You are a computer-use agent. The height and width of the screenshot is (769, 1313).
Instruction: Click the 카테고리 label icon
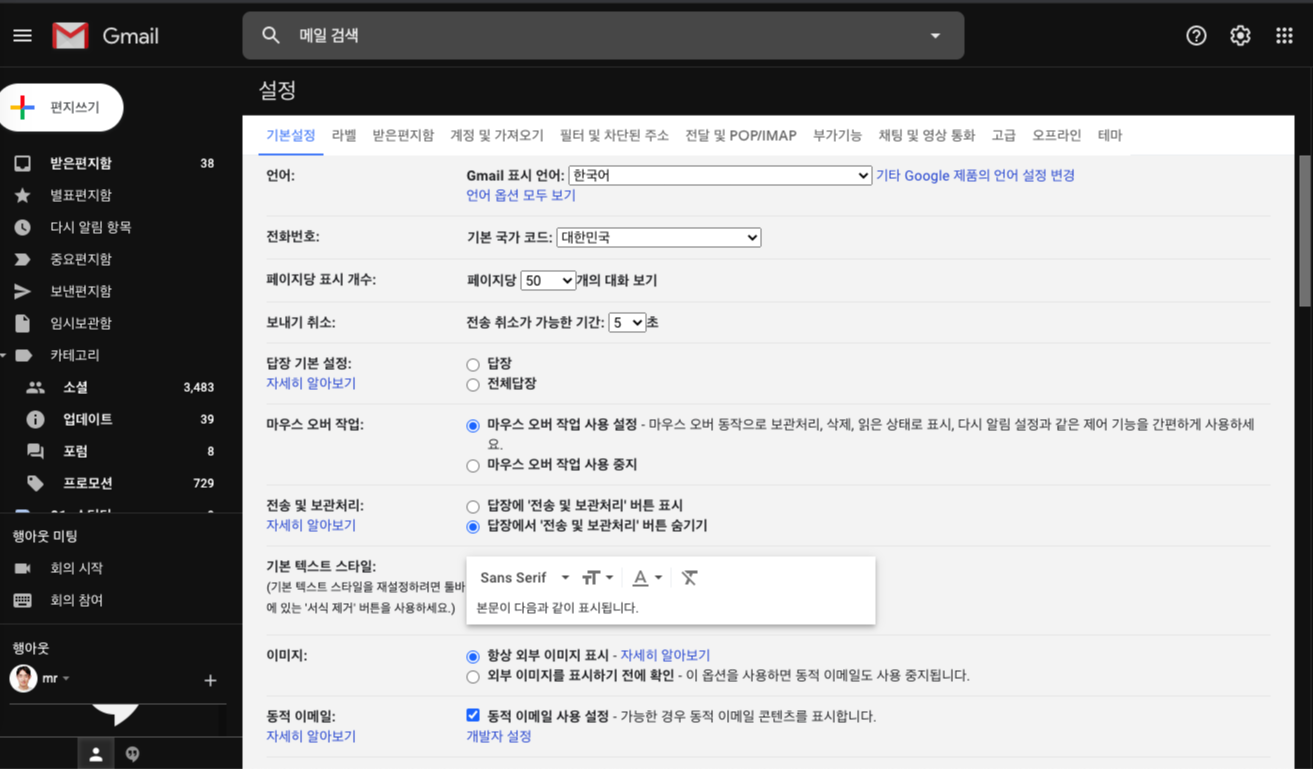pos(24,355)
